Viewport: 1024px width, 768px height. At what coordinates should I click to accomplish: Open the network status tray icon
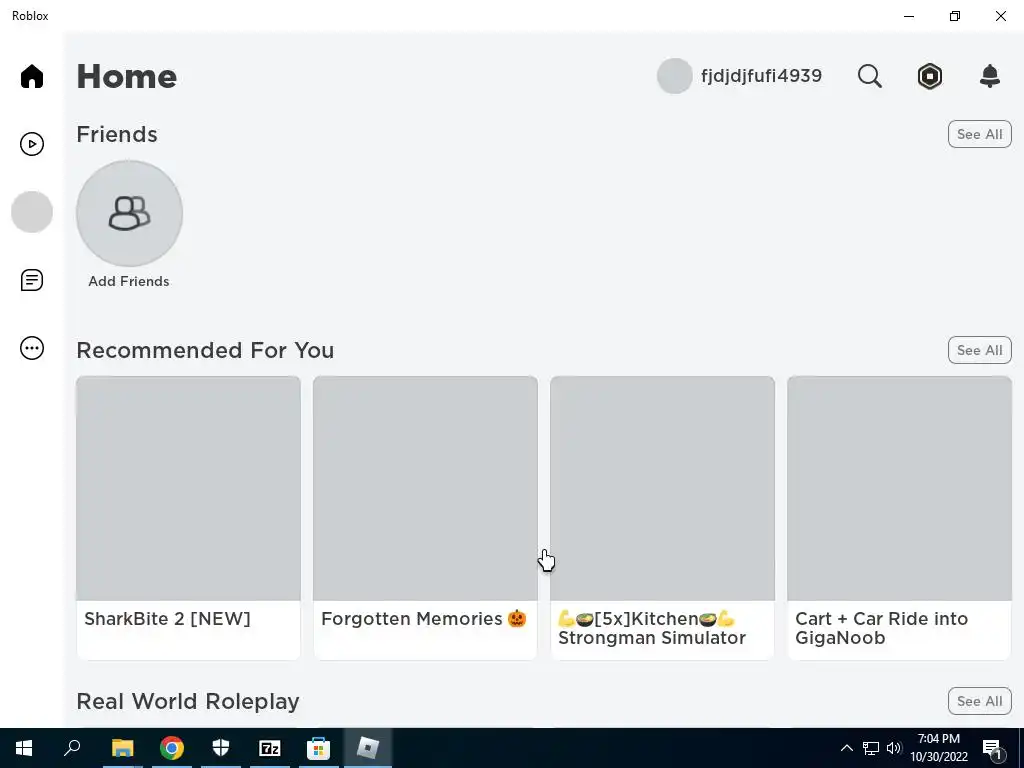point(871,748)
